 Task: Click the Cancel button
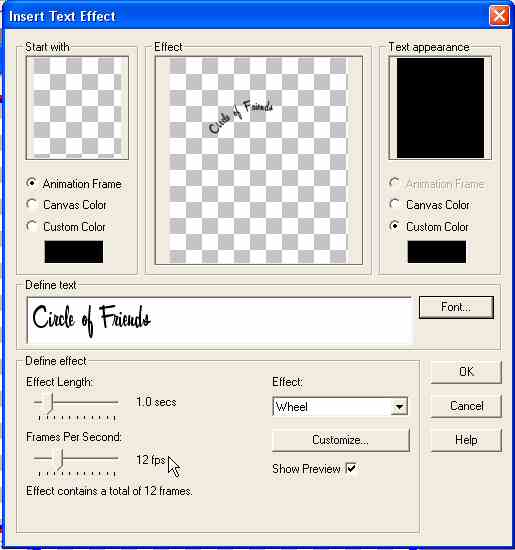click(466, 406)
